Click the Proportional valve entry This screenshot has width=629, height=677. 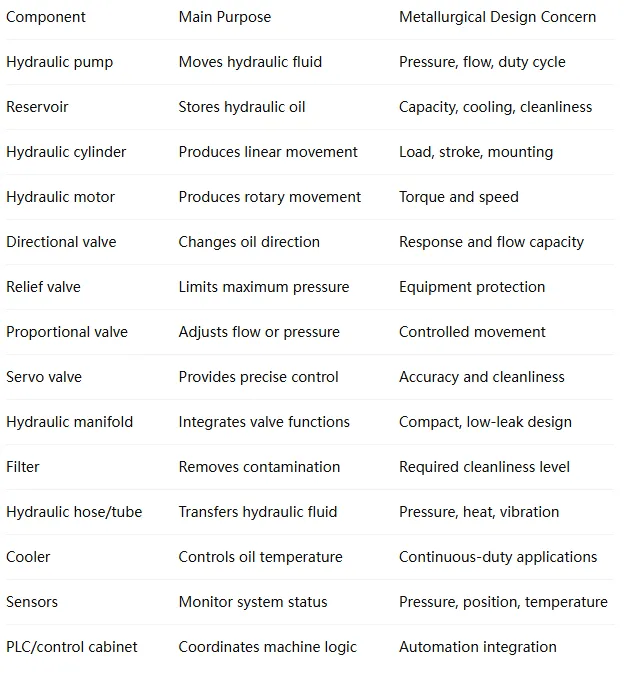point(67,332)
